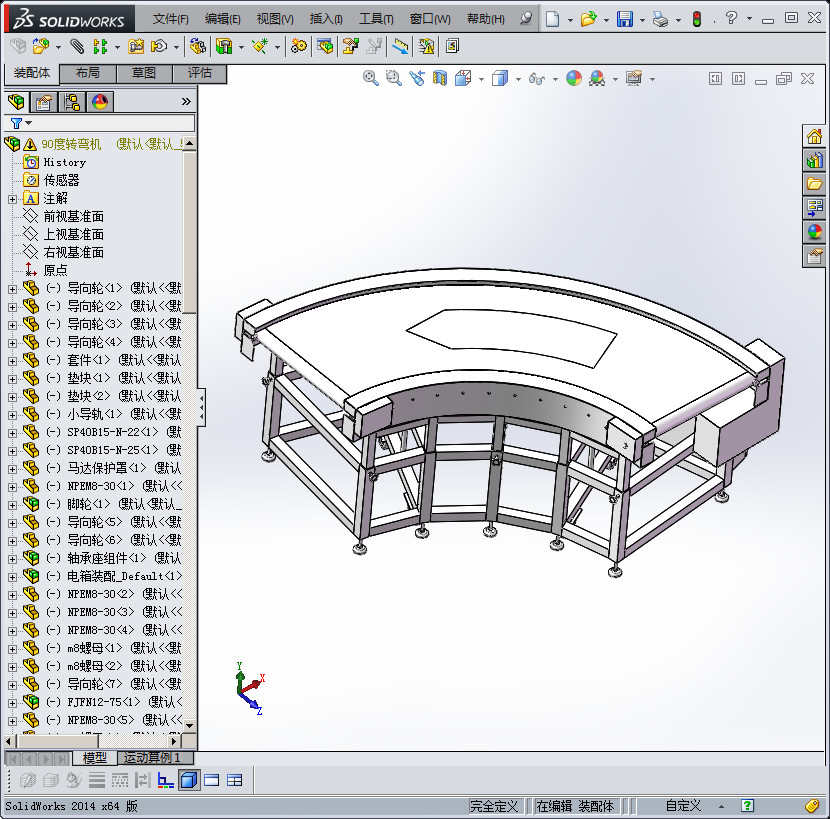Viewport: 830px width, 819px height.
Task: Expand the 导向轮<1> component node
Action: tap(12, 290)
